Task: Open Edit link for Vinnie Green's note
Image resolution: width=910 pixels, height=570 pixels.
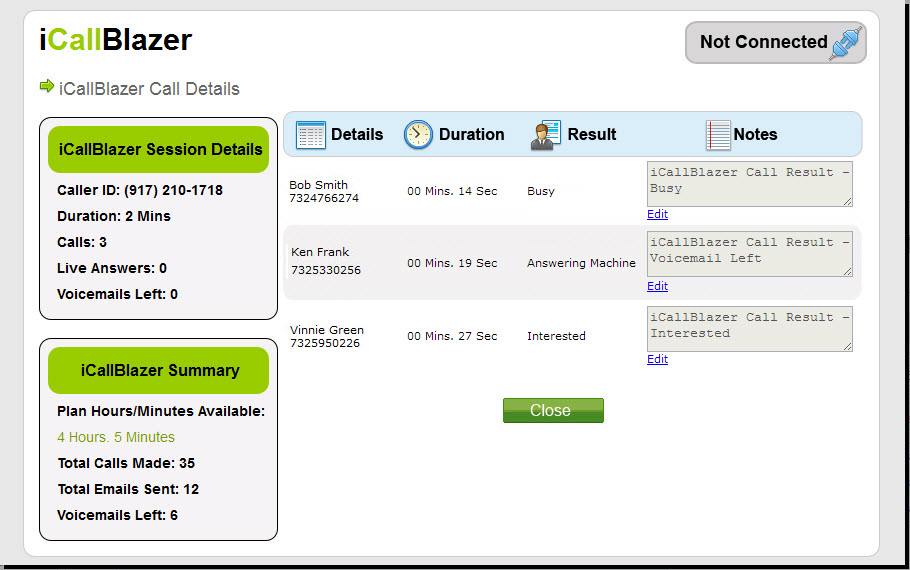Action: [x=657, y=359]
